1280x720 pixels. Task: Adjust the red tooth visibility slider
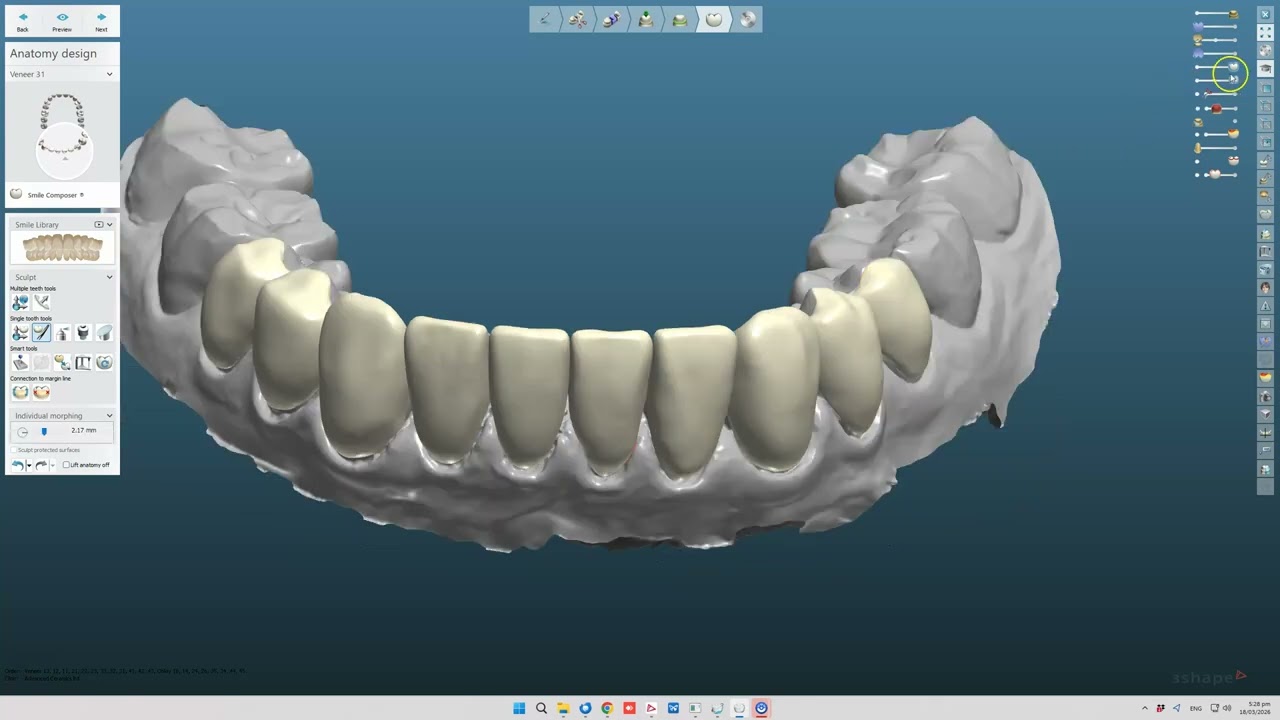point(1216,108)
